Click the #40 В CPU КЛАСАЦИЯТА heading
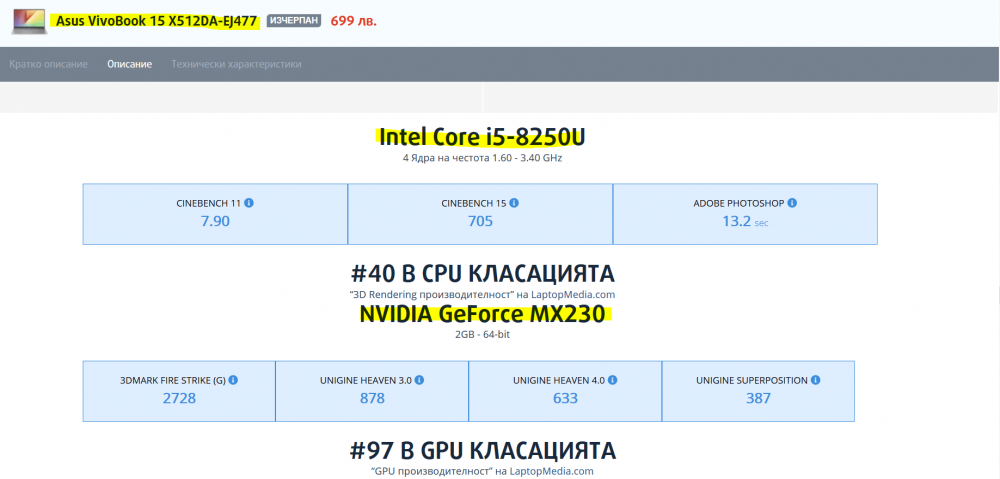The image size is (1000, 479). click(483, 274)
